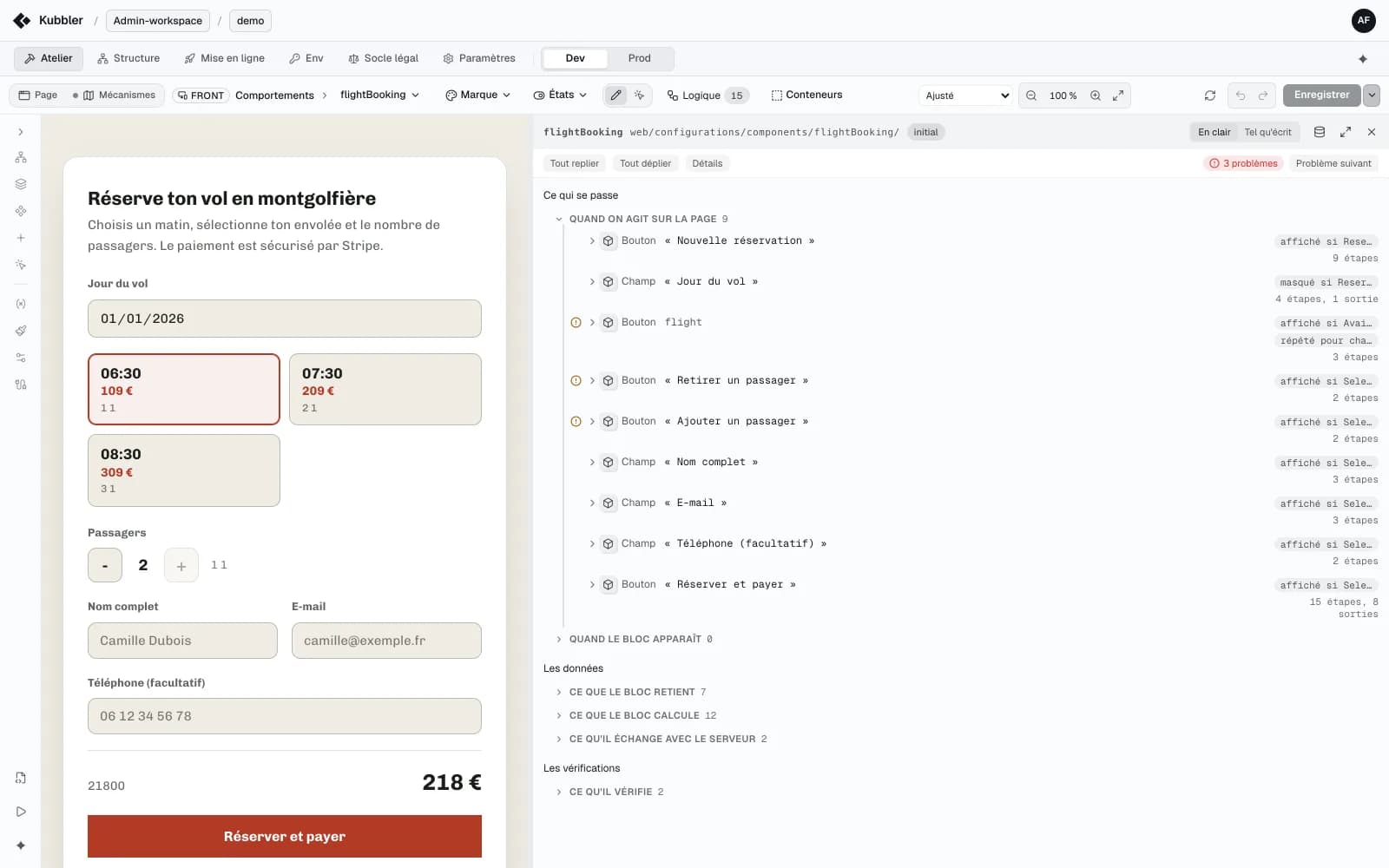Click the fullscreen canvas expand icon

coord(1118,95)
